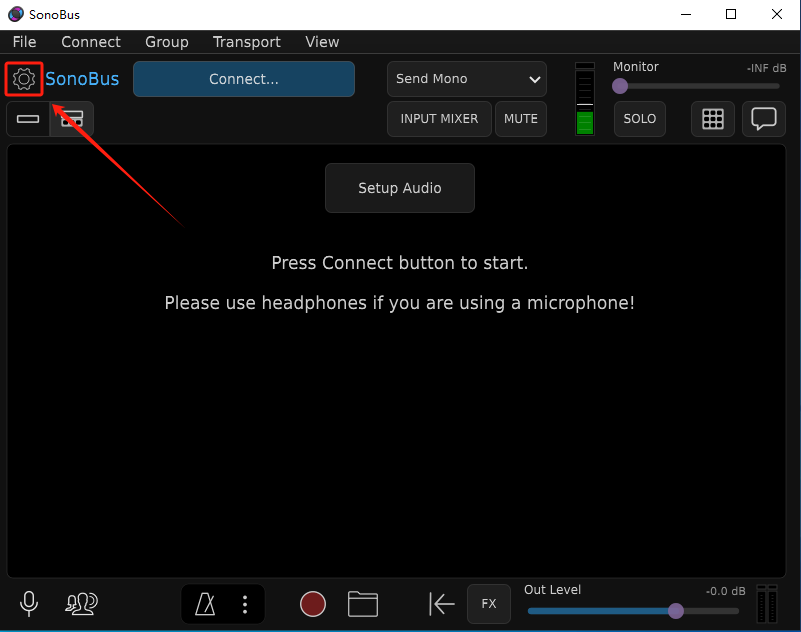Click the Out Level slider handle
This screenshot has width=801, height=632.
pos(676,610)
